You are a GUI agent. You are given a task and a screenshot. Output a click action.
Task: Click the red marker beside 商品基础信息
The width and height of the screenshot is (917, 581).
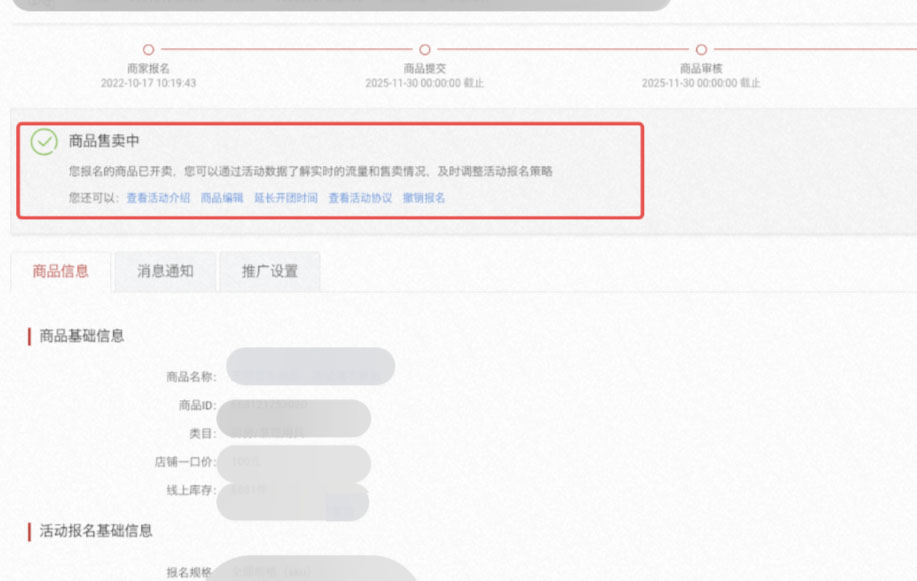tap(30, 337)
